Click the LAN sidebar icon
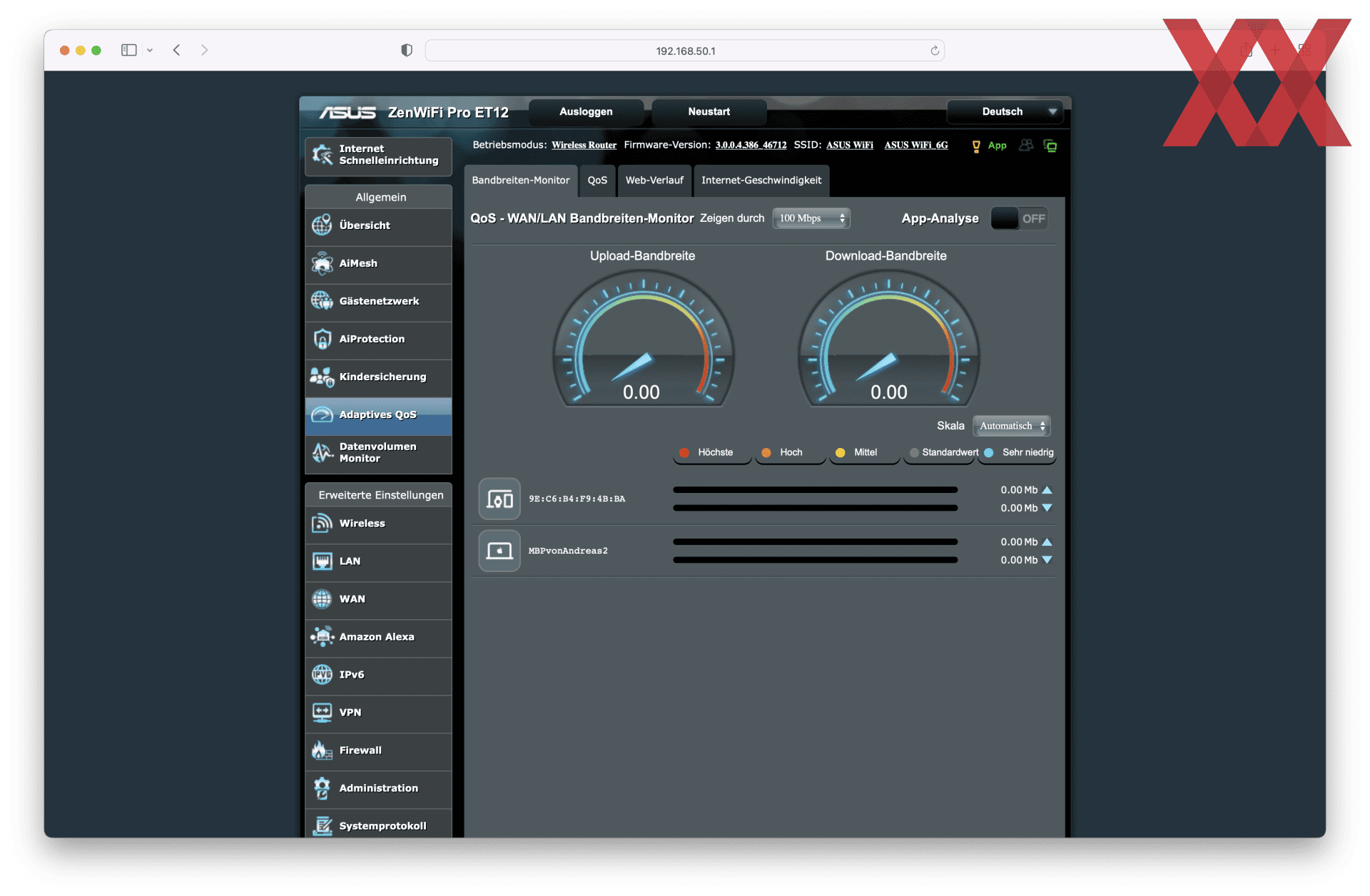The image size is (1370, 896). 323,561
